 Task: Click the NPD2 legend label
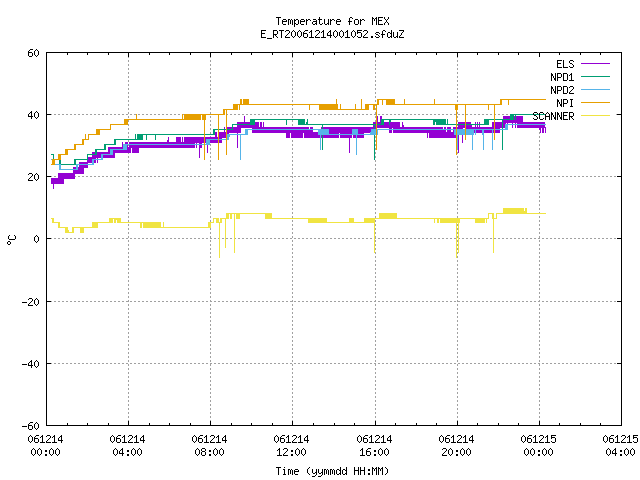point(562,90)
